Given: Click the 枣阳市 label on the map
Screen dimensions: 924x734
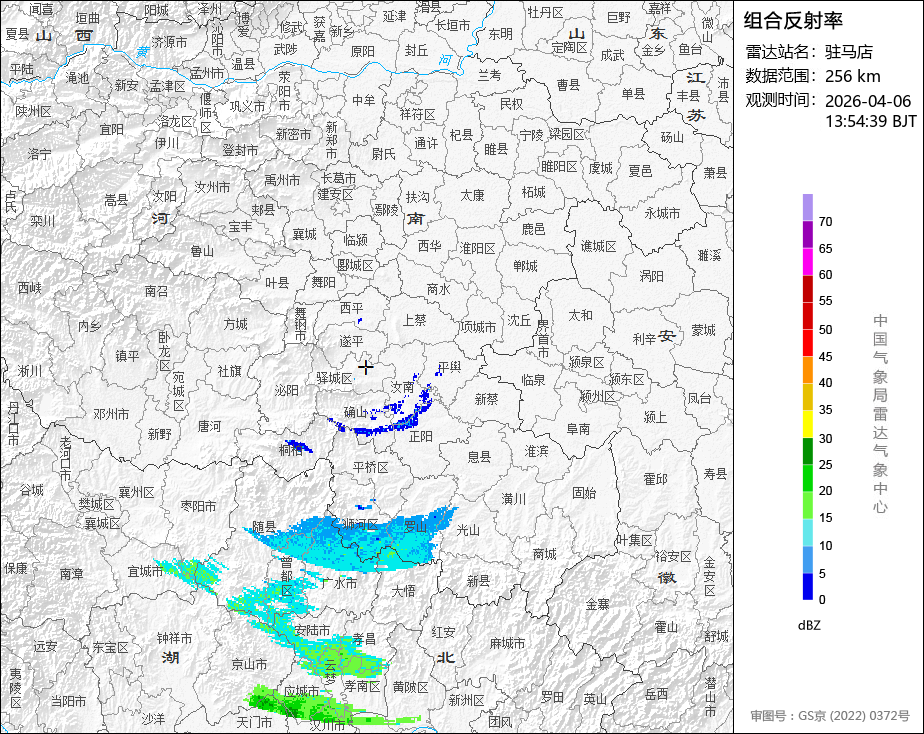Looking at the screenshot, I should (198, 506).
